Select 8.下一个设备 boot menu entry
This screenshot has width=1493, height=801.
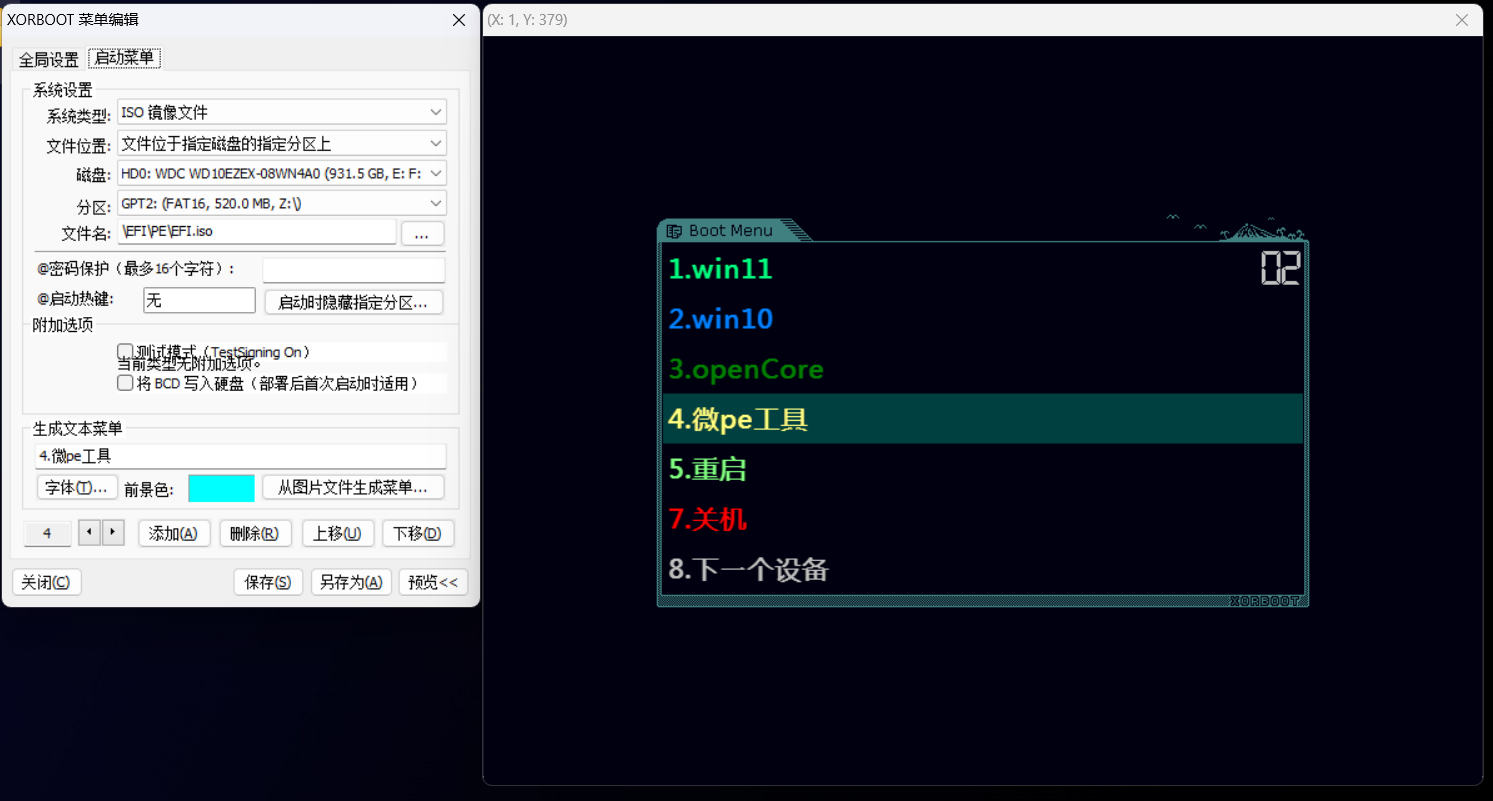[983, 569]
